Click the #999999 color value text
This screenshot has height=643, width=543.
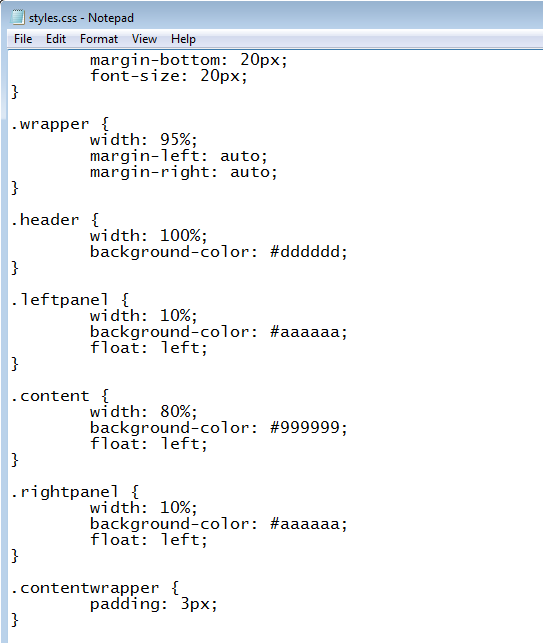click(308, 428)
